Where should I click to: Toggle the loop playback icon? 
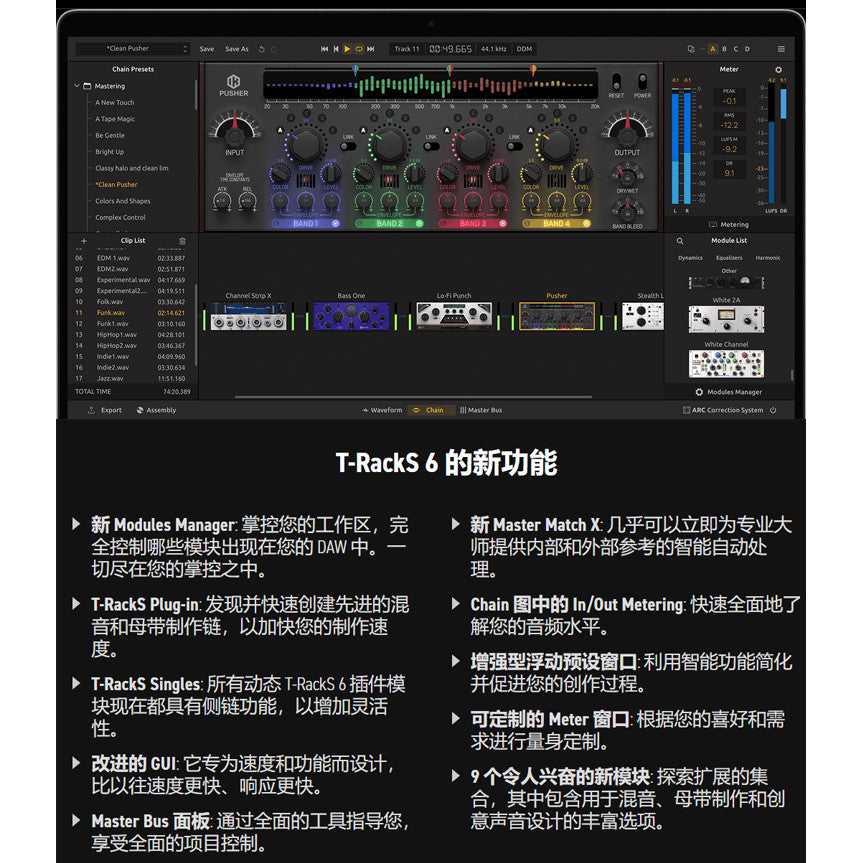coord(359,49)
